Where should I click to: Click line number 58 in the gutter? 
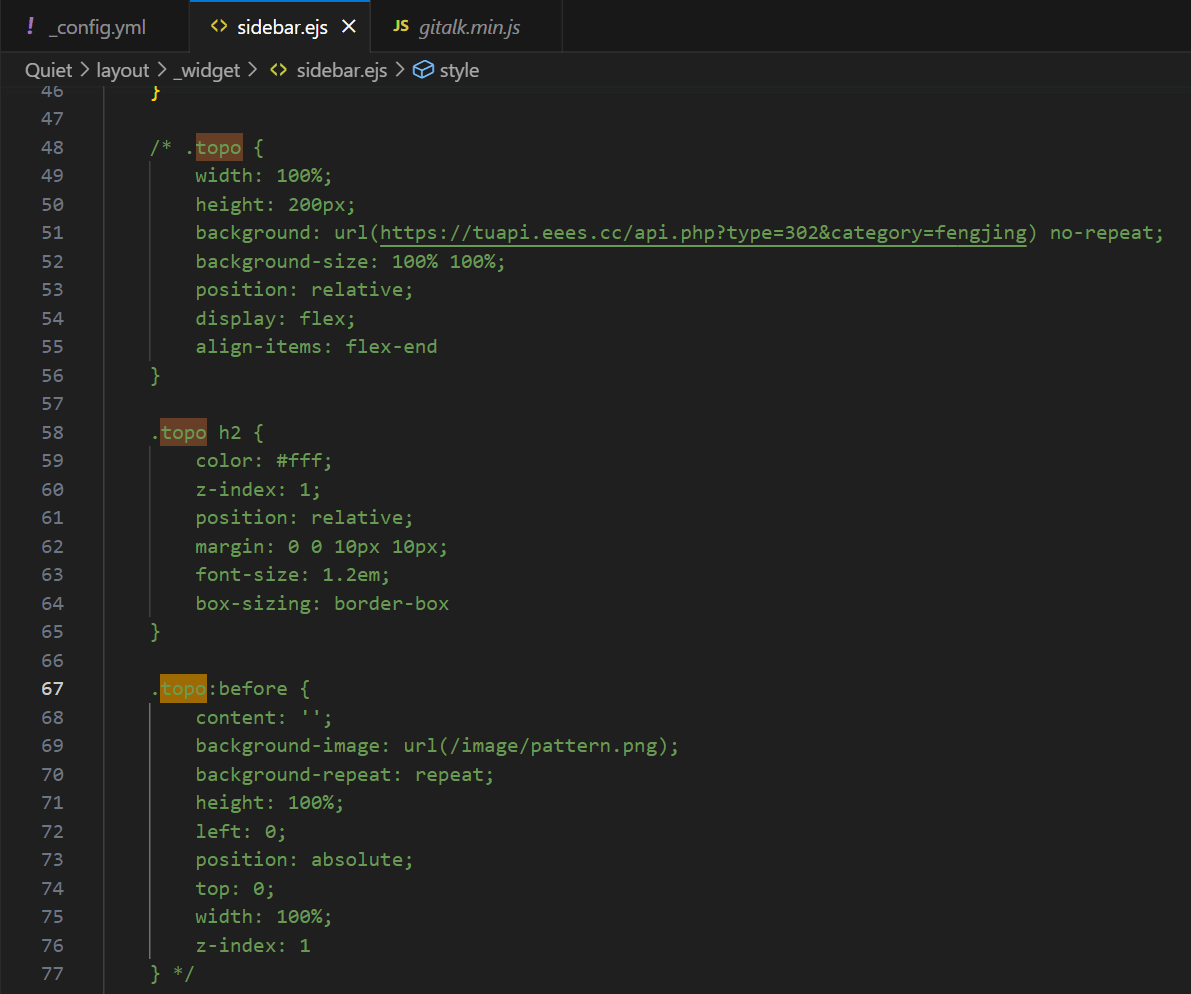(52, 432)
